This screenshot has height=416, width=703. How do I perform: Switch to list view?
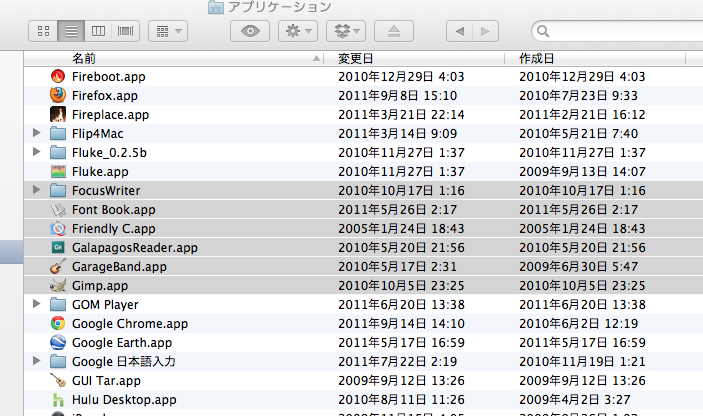click(x=71, y=31)
